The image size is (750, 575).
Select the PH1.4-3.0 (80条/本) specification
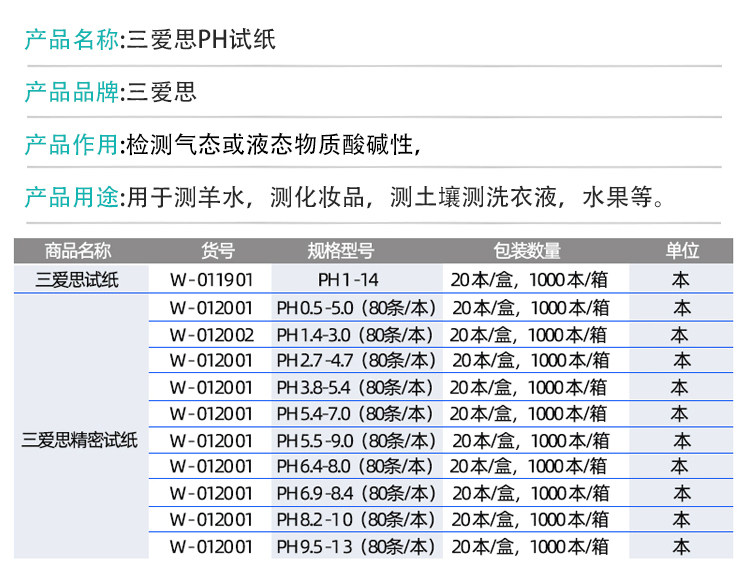coord(355,335)
